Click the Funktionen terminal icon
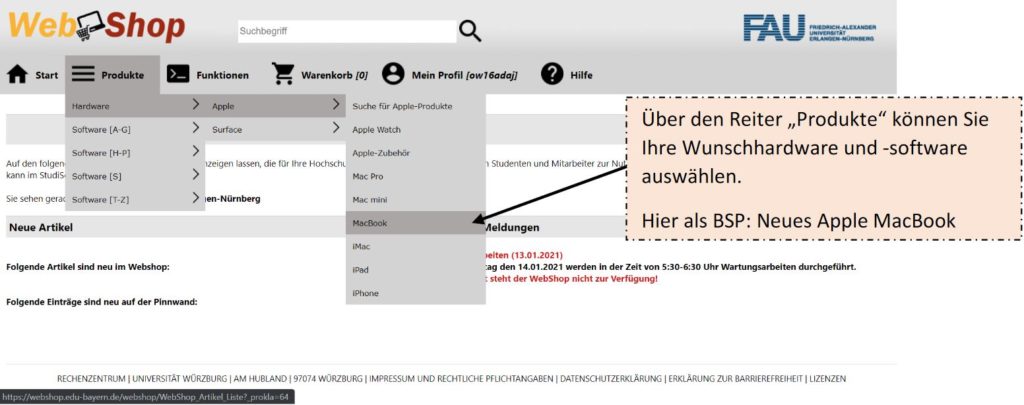The width and height of the screenshot is (1024, 405). coord(178,75)
